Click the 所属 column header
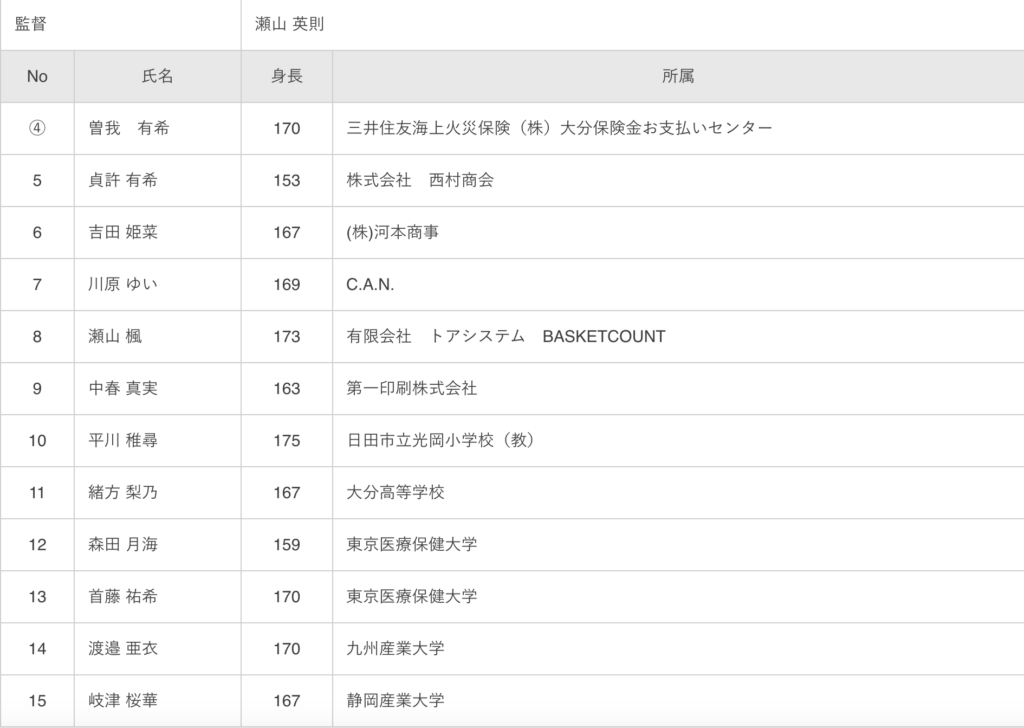The width and height of the screenshot is (1024, 728). 678,76
